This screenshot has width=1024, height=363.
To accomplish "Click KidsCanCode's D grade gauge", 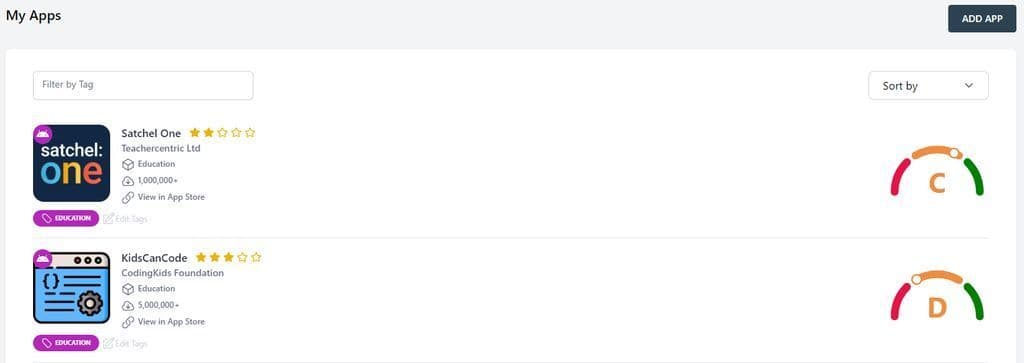I will [937, 296].
